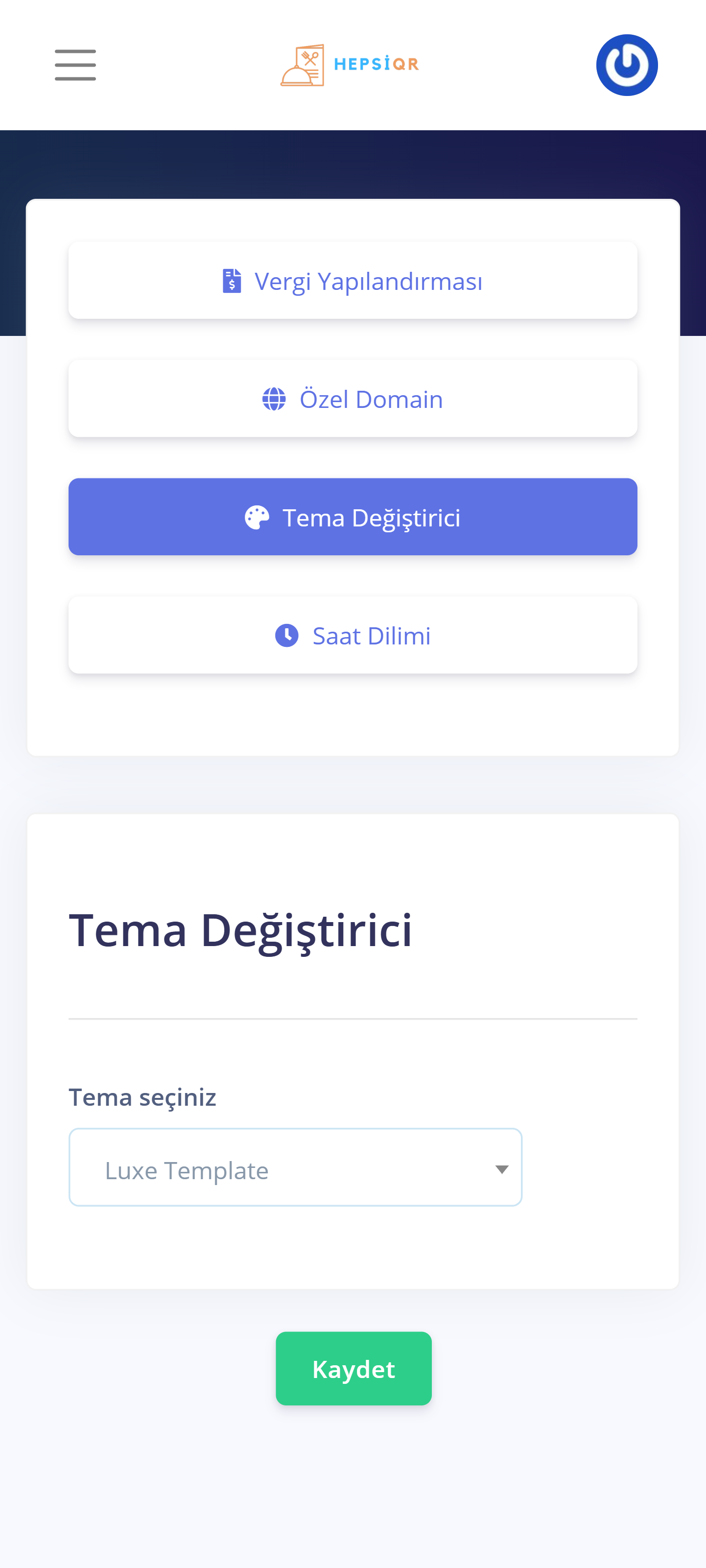706x1568 pixels.
Task: Open the hamburger navigation menu
Action: coord(75,65)
